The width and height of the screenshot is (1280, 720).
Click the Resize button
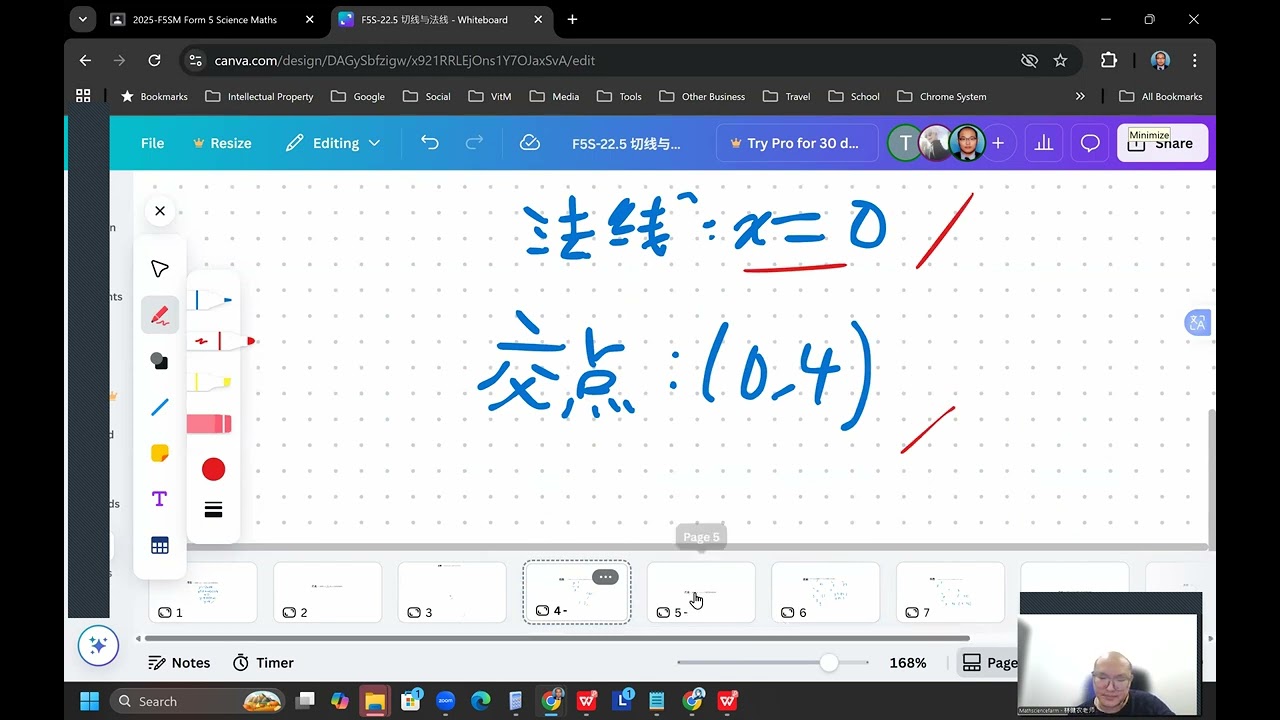(x=222, y=143)
